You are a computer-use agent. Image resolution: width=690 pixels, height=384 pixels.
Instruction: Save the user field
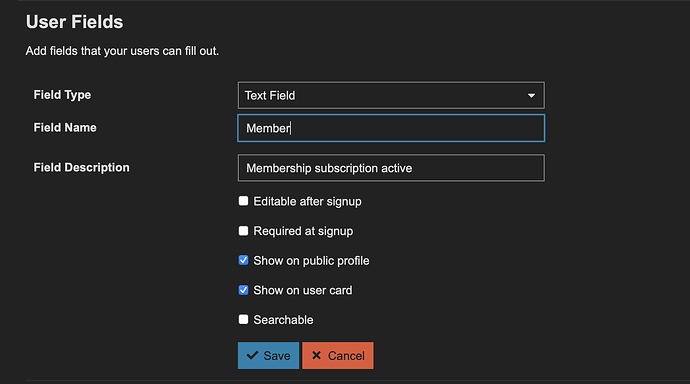(268, 355)
